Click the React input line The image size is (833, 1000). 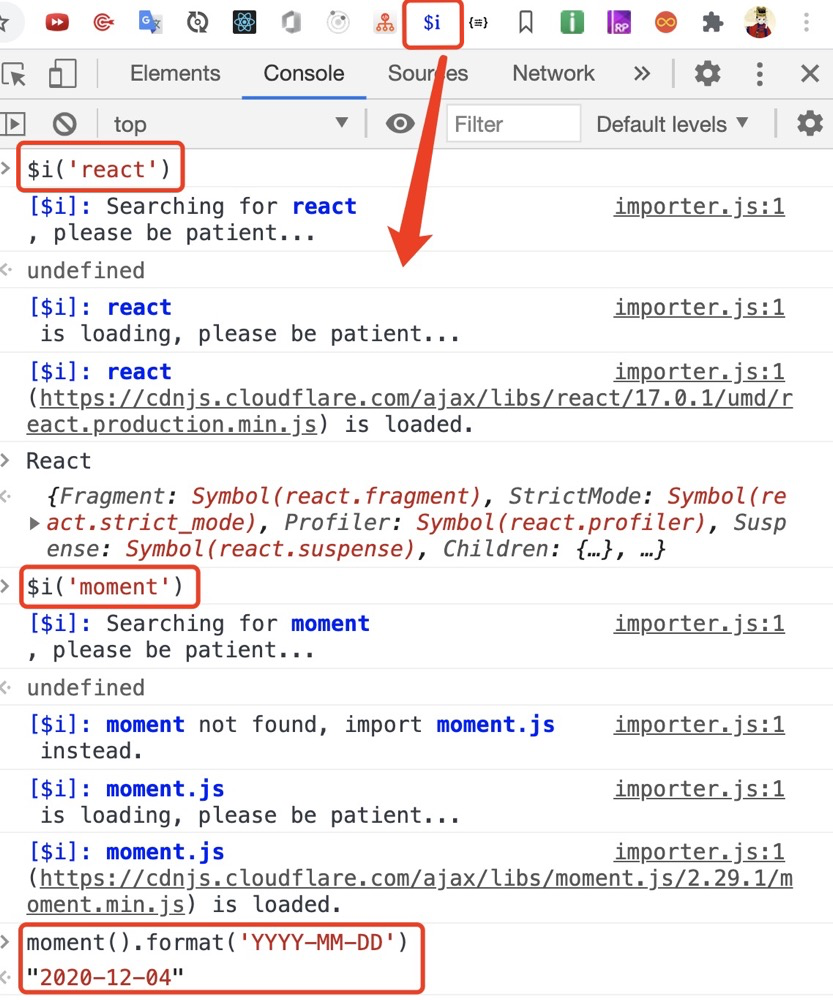click(x=59, y=460)
